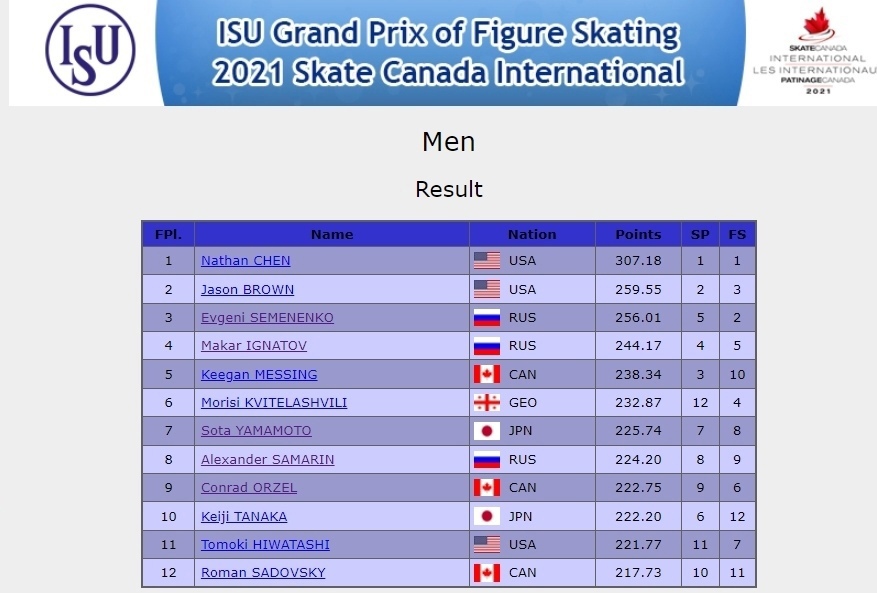Click the Georgia flag in Kvitelashvili's row
This screenshot has height=593, width=877.
point(487,403)
